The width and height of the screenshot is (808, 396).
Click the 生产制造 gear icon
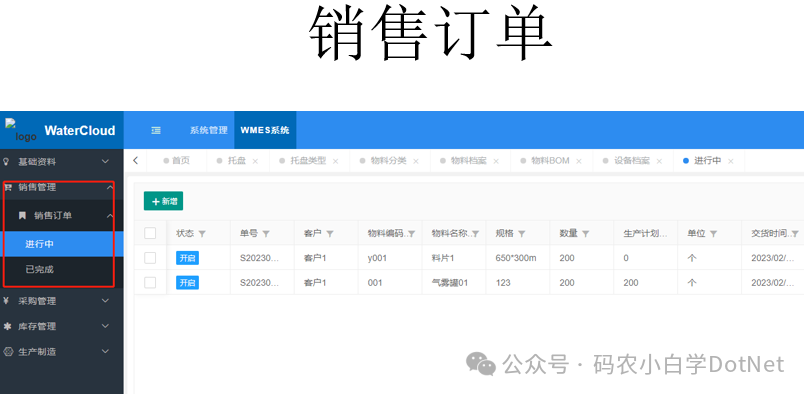click(x=8, y=352)
